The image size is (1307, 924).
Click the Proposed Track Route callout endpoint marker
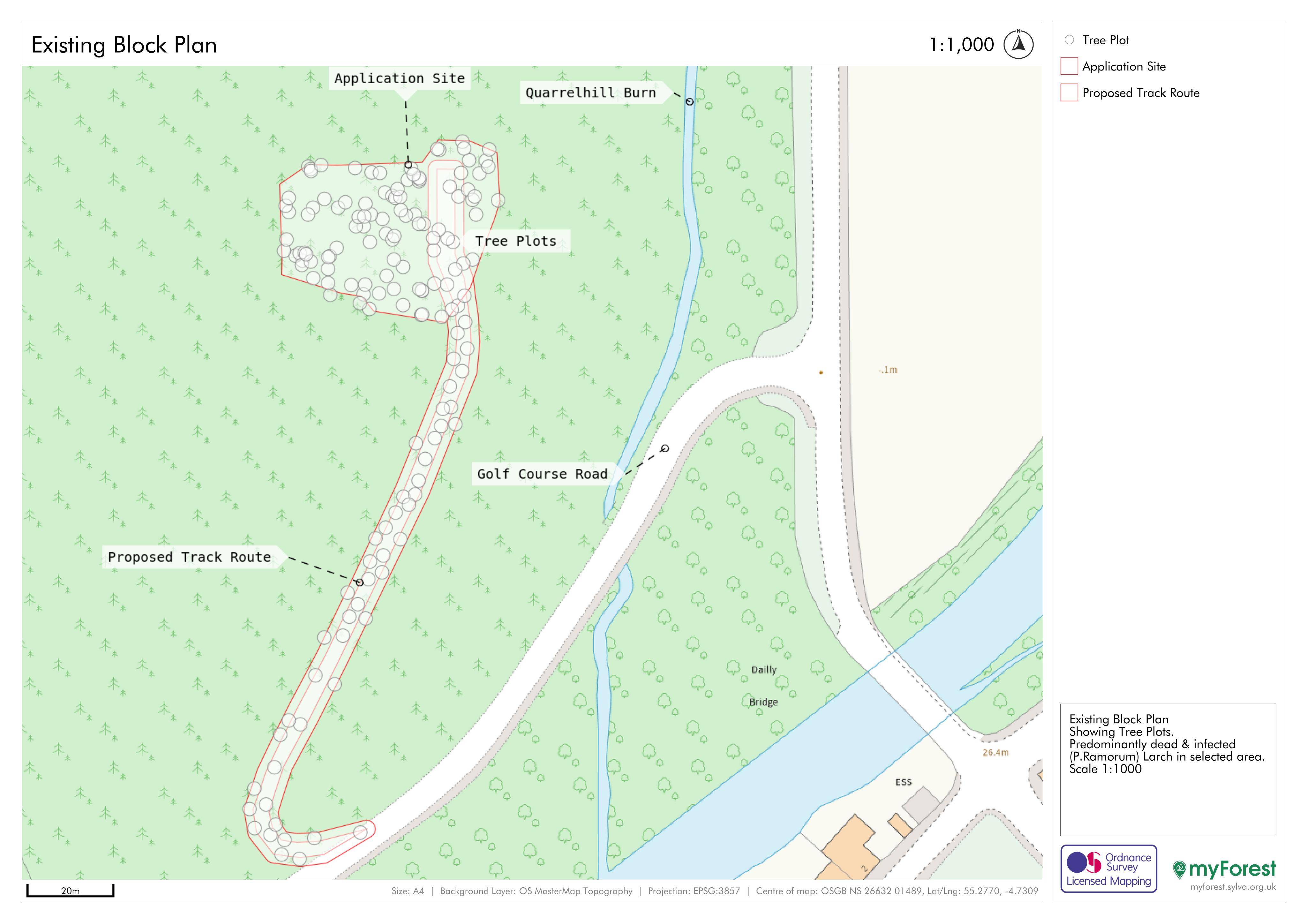point(359,583)
